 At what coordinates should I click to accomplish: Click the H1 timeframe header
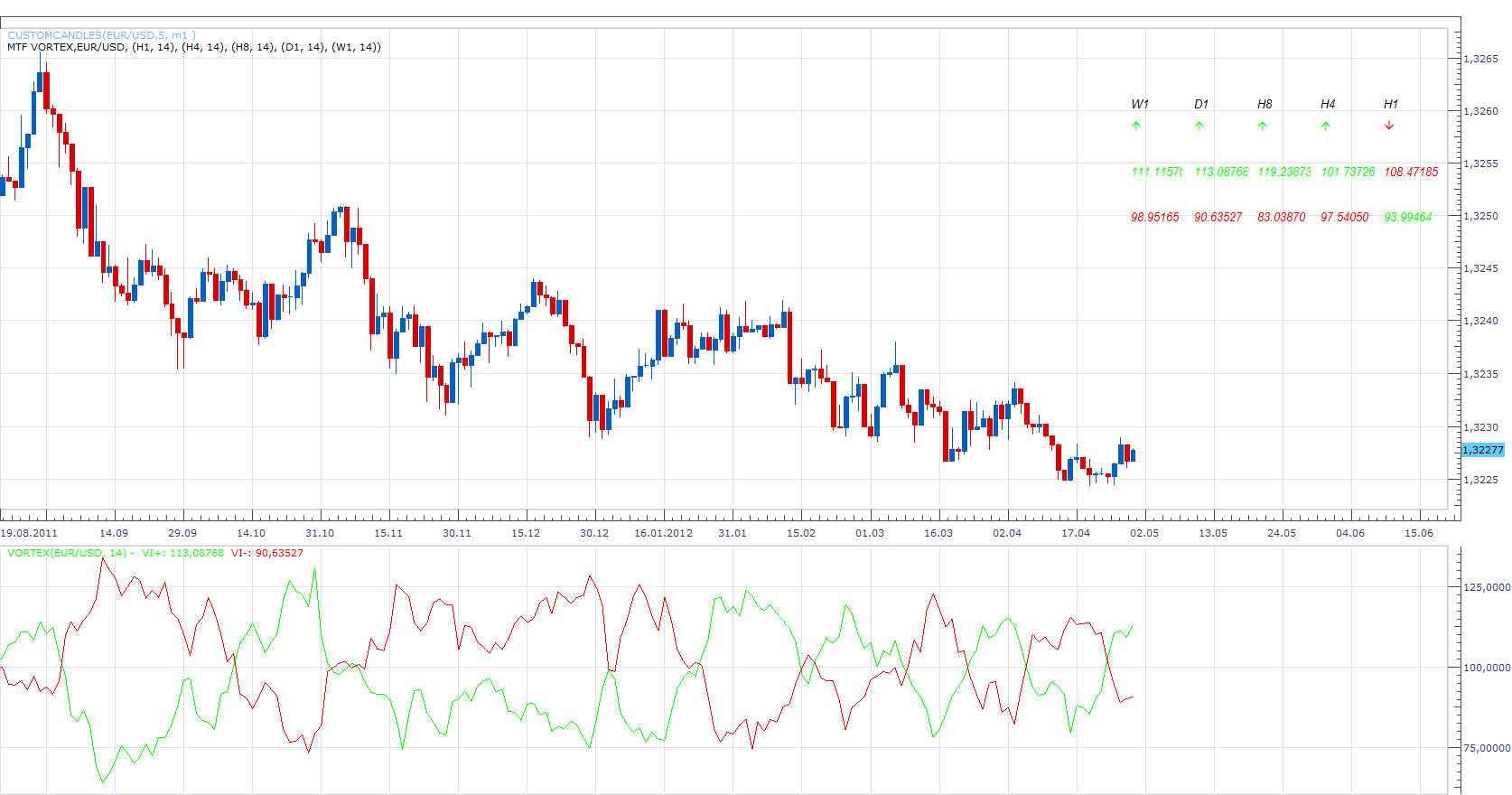(1391, 104)
